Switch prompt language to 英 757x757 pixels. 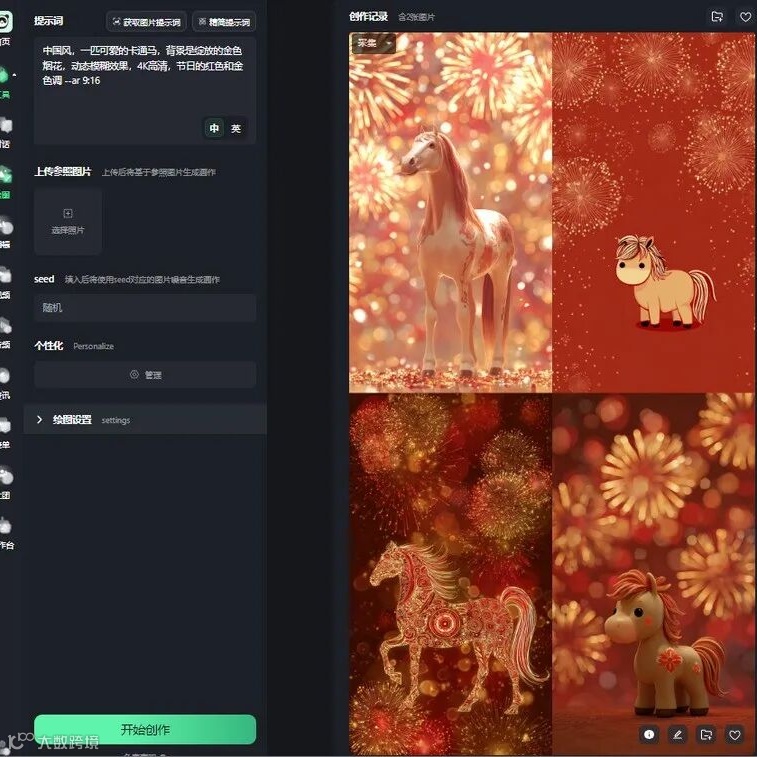coord(236,128)
